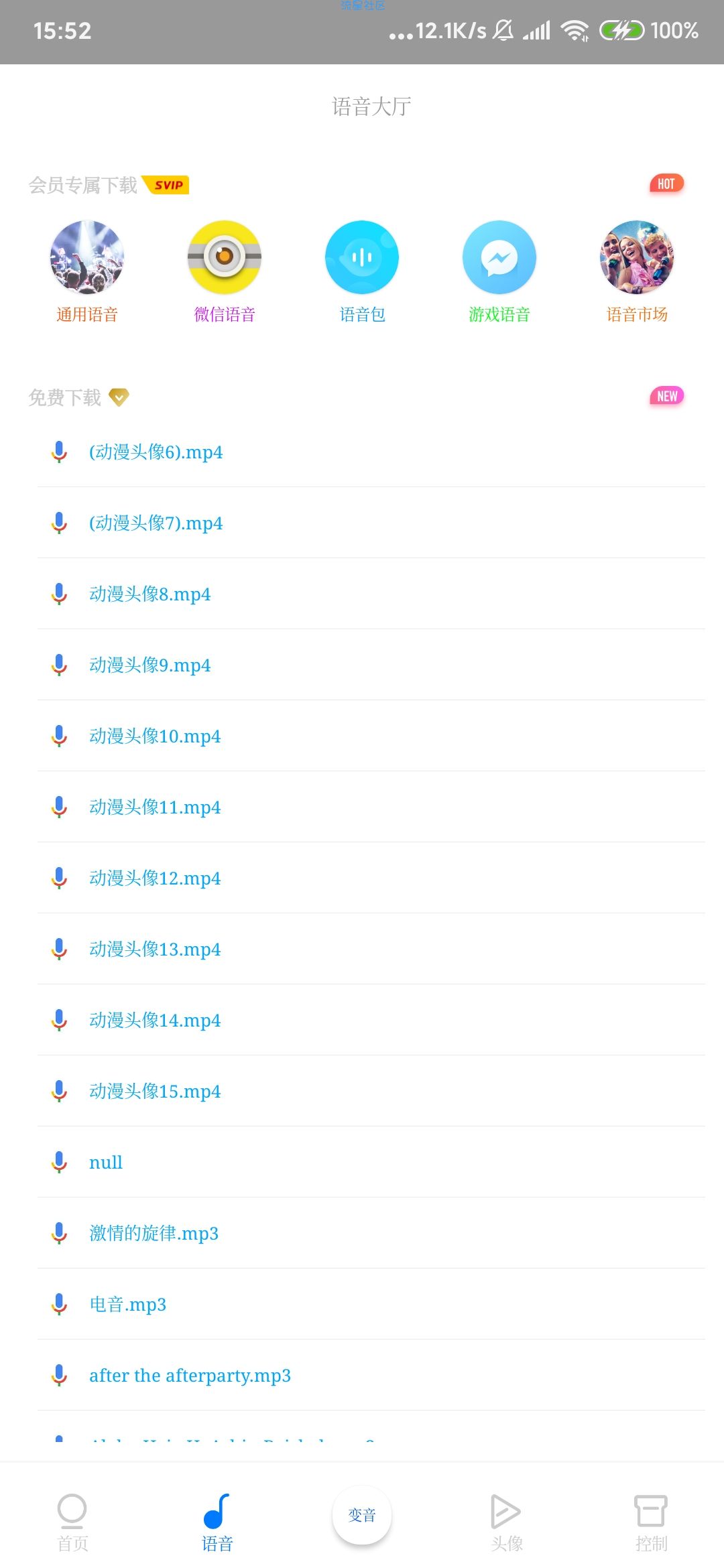The image size is (724, 1568).
Task: Open the 通用语音 concert icon
Action: click(x=87, y=257)
